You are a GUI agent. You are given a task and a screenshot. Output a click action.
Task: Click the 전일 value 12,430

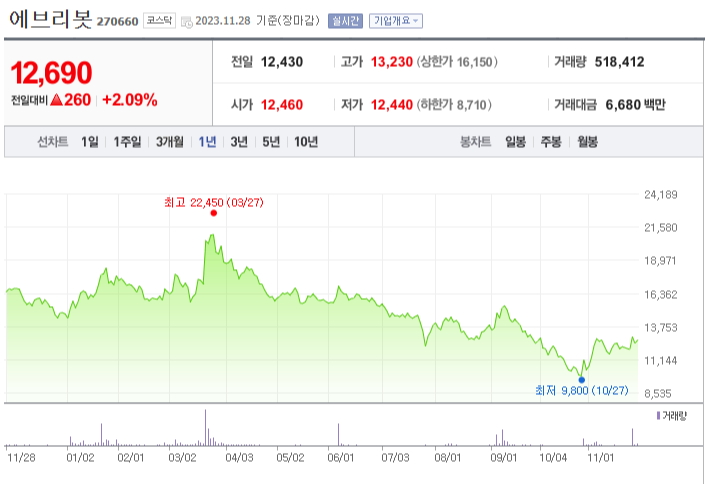(x=282, y=62)
